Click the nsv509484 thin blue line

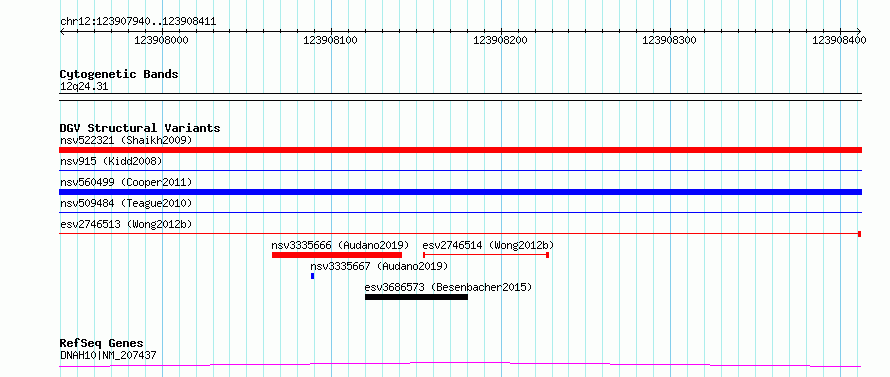tap(460, 213)
